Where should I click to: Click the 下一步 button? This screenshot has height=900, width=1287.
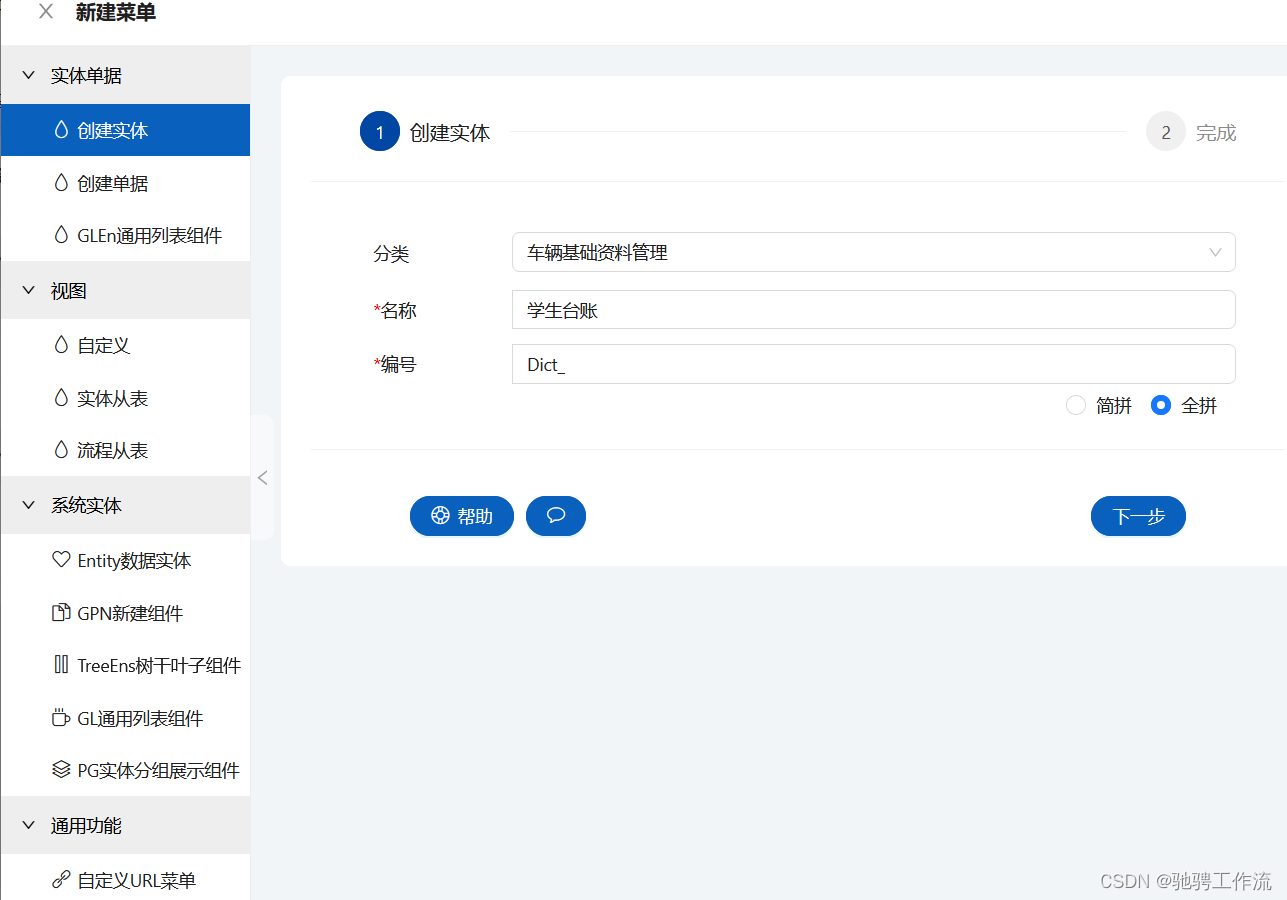tap(1138, 516)
